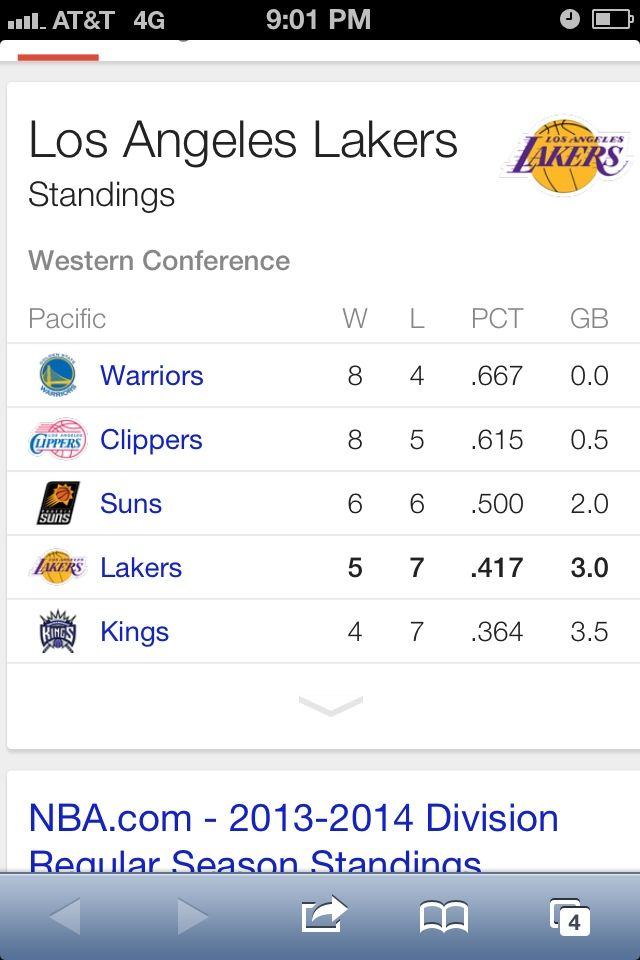Open the Warriors team link
Viewport: 640px width, 960px height.
point(151,375)
